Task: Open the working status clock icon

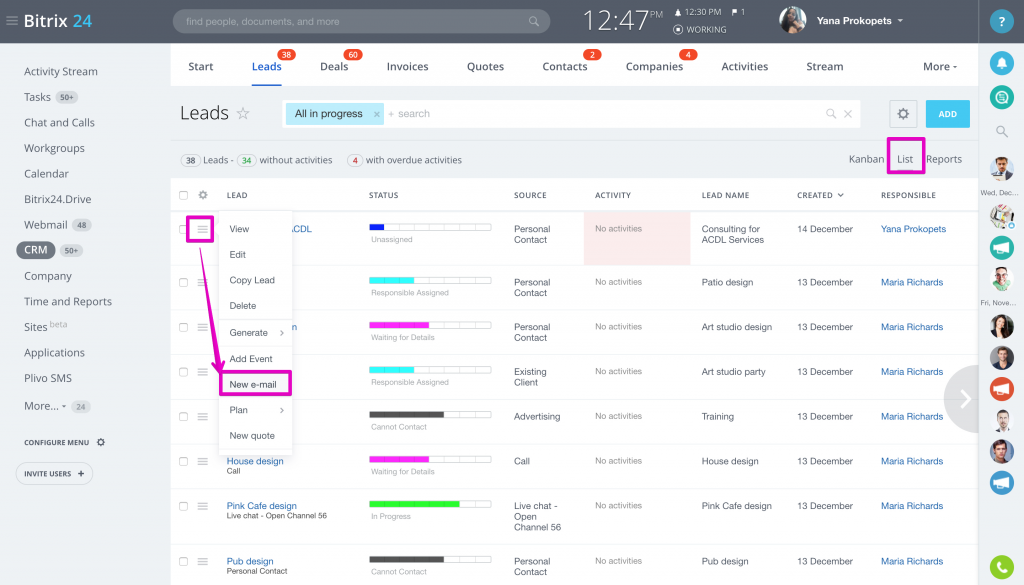Action: tap(678, 29)
